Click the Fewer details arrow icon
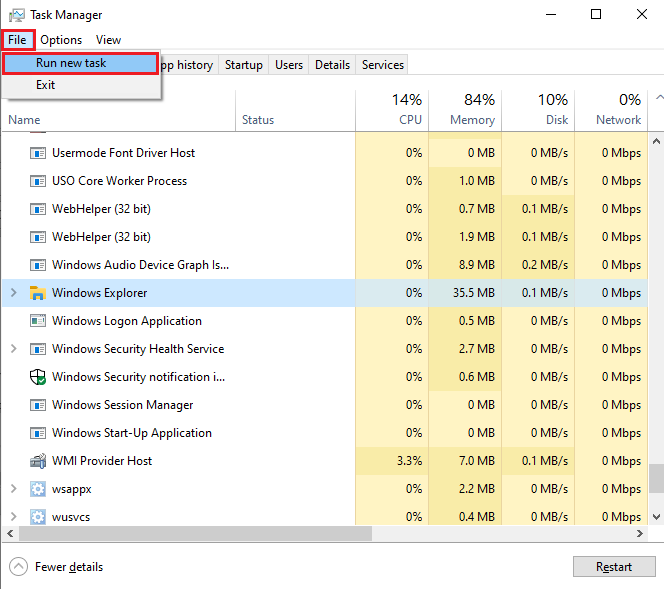664x589 pixels. coord(18,567)
